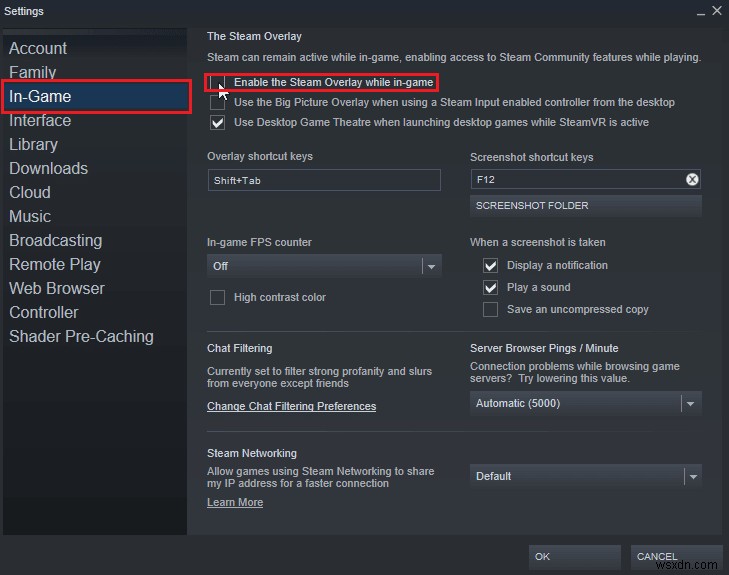This screenshot has width=729, height=575.
Task: Uncheck Use Desktop Game Theatre with SteamVR
Action: pos(217,123)
